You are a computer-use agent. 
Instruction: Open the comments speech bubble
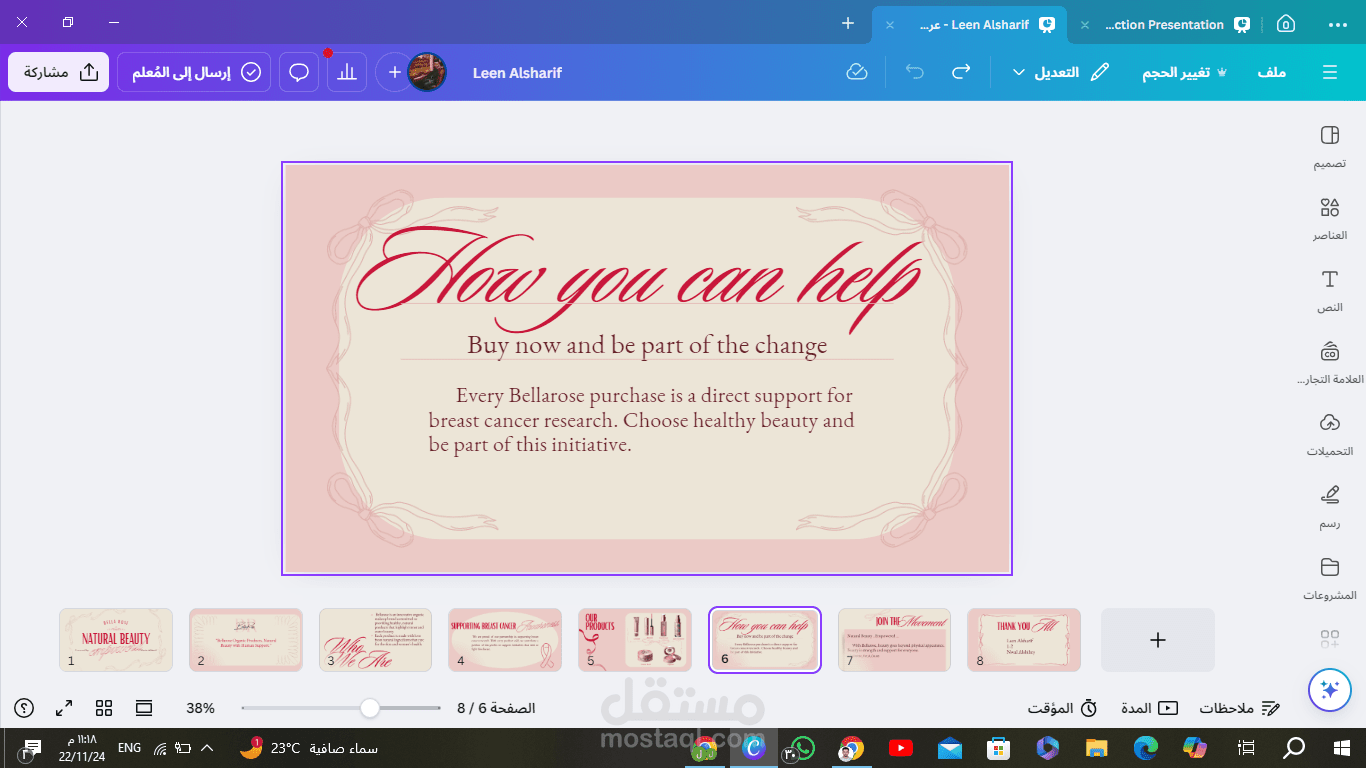click(299, 72)
